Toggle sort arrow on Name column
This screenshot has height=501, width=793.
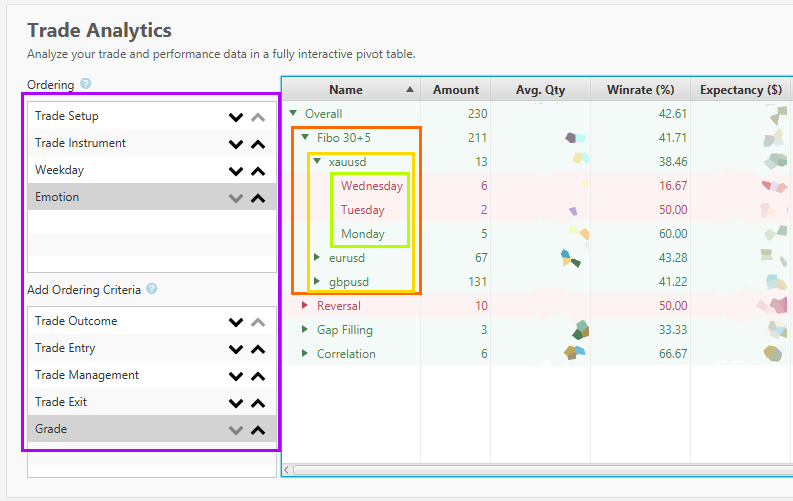tap(410, 89)
